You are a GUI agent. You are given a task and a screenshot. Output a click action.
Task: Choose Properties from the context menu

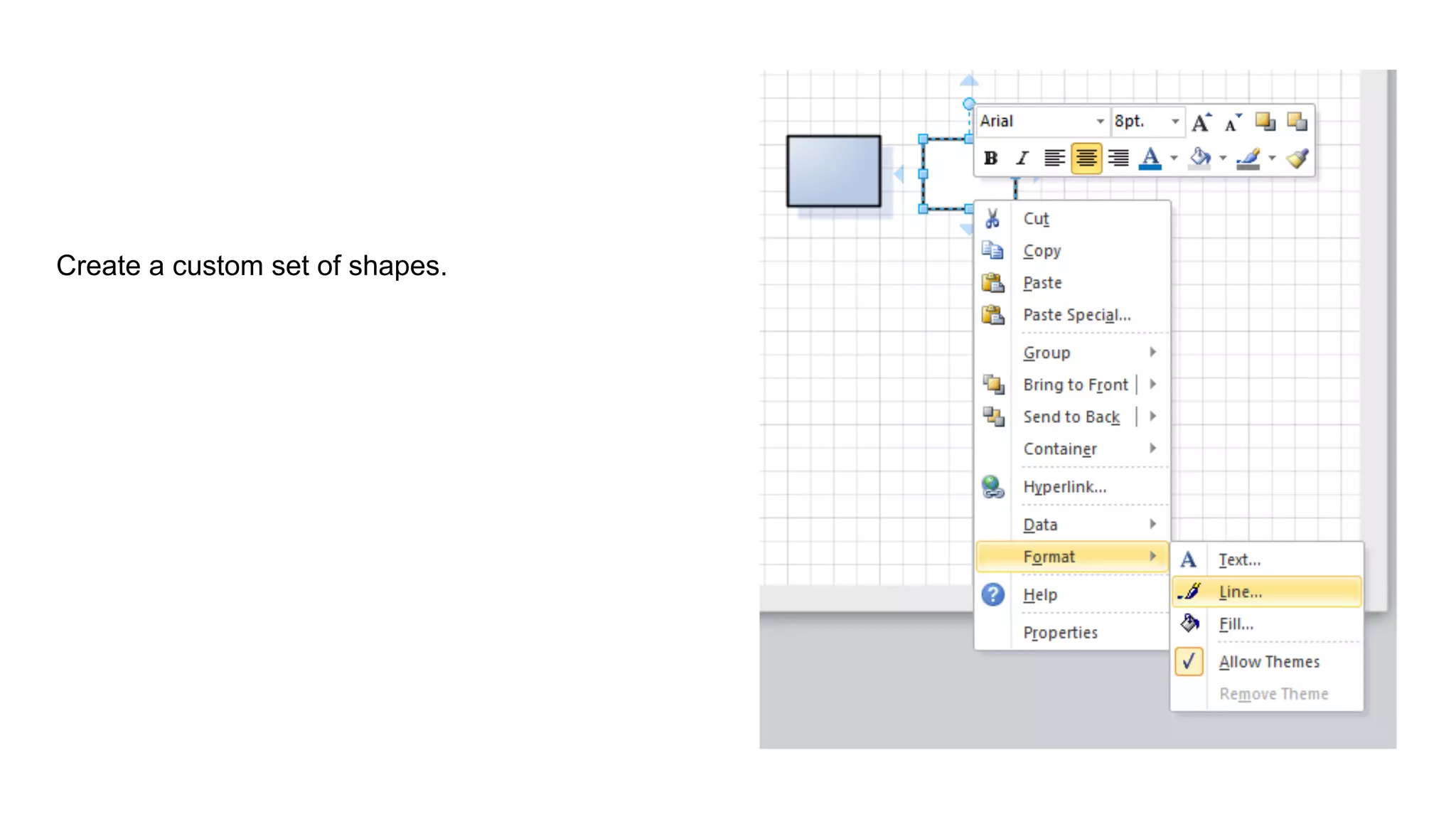[1071, 633]
